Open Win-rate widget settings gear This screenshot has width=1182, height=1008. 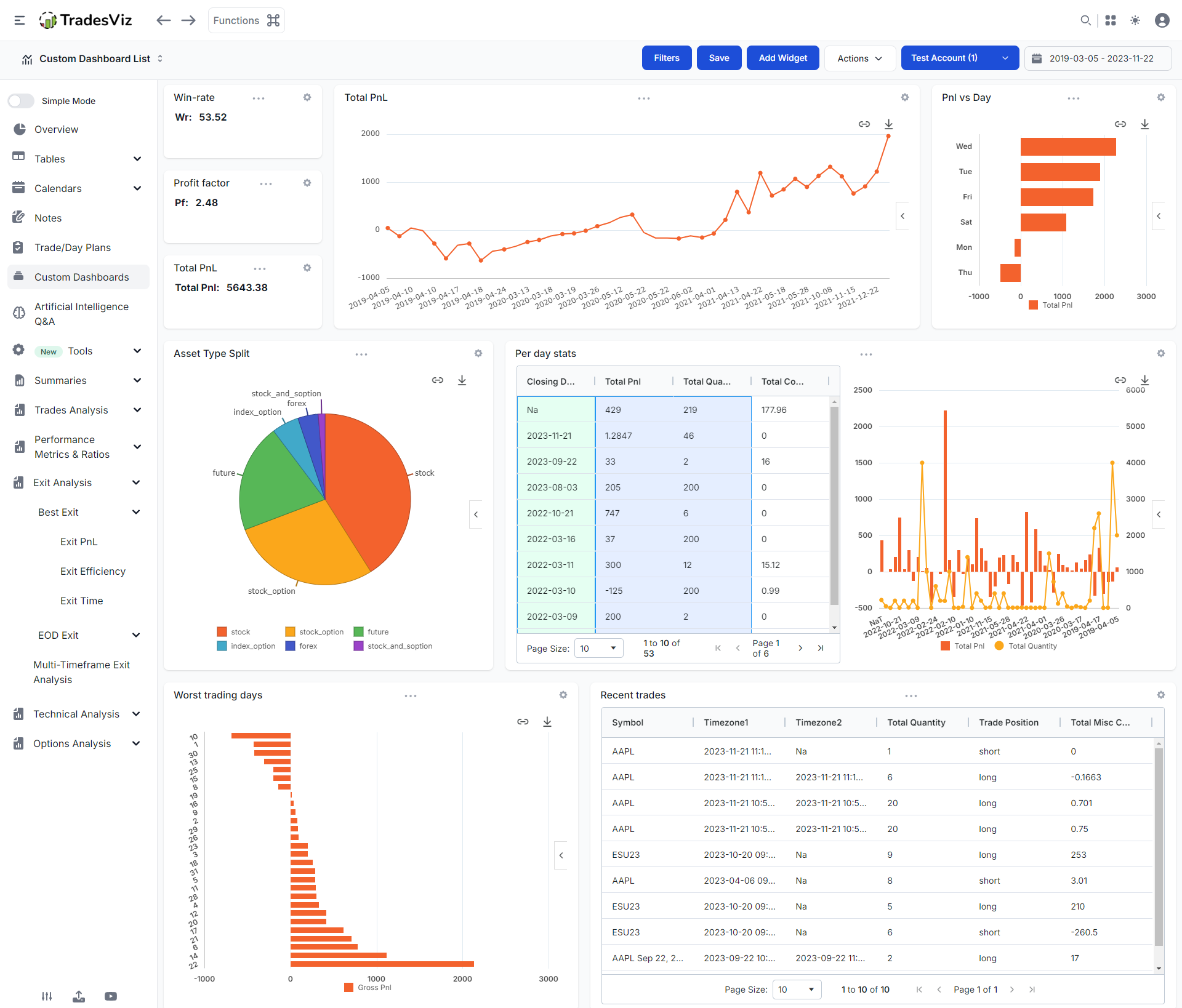[307, 98]
